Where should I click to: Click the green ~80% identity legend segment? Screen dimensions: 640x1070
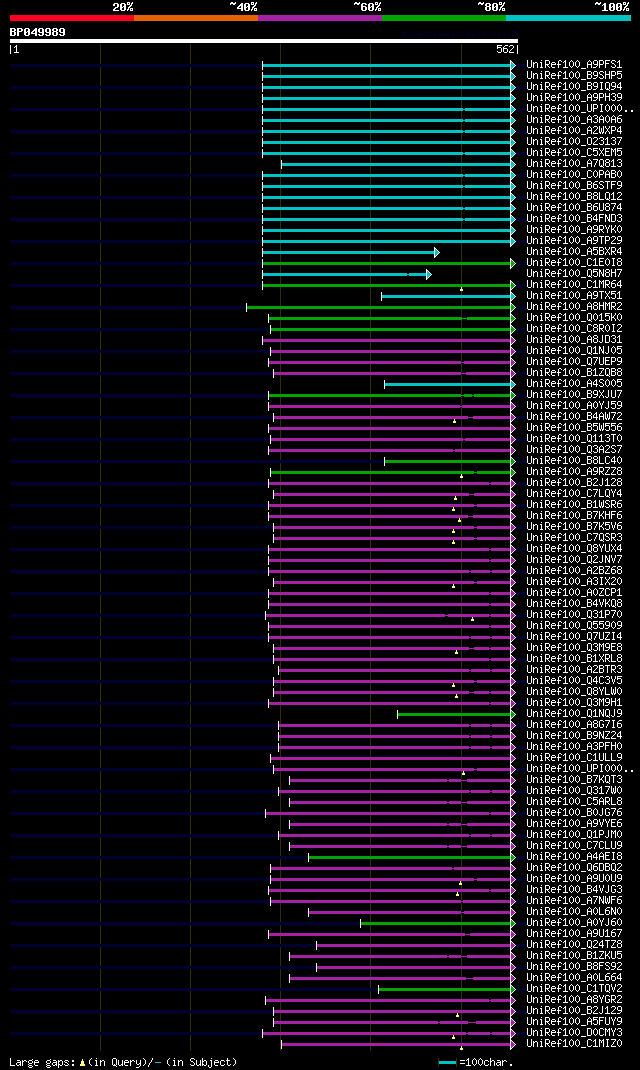point(443,17)
